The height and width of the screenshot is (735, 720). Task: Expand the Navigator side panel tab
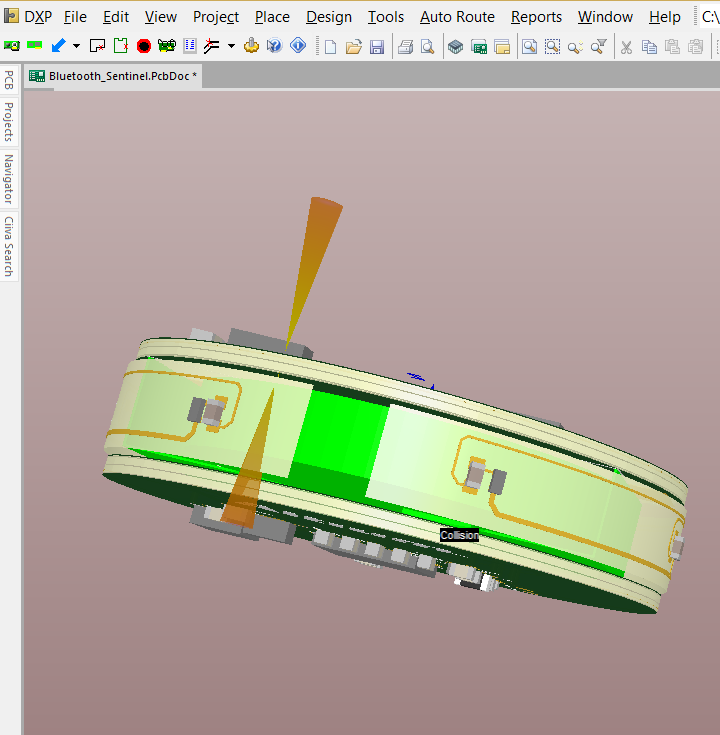point(9,179)
